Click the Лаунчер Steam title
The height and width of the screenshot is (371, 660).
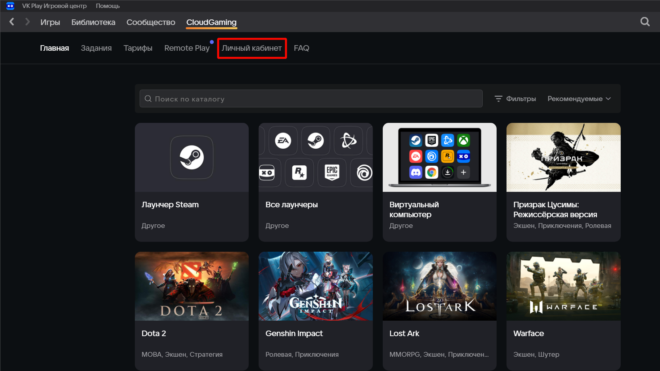(170, 205)
